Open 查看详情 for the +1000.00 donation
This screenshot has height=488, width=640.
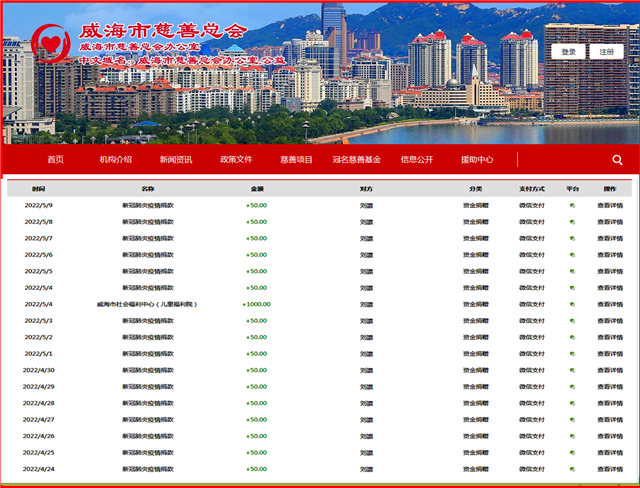tap(610, 304)
